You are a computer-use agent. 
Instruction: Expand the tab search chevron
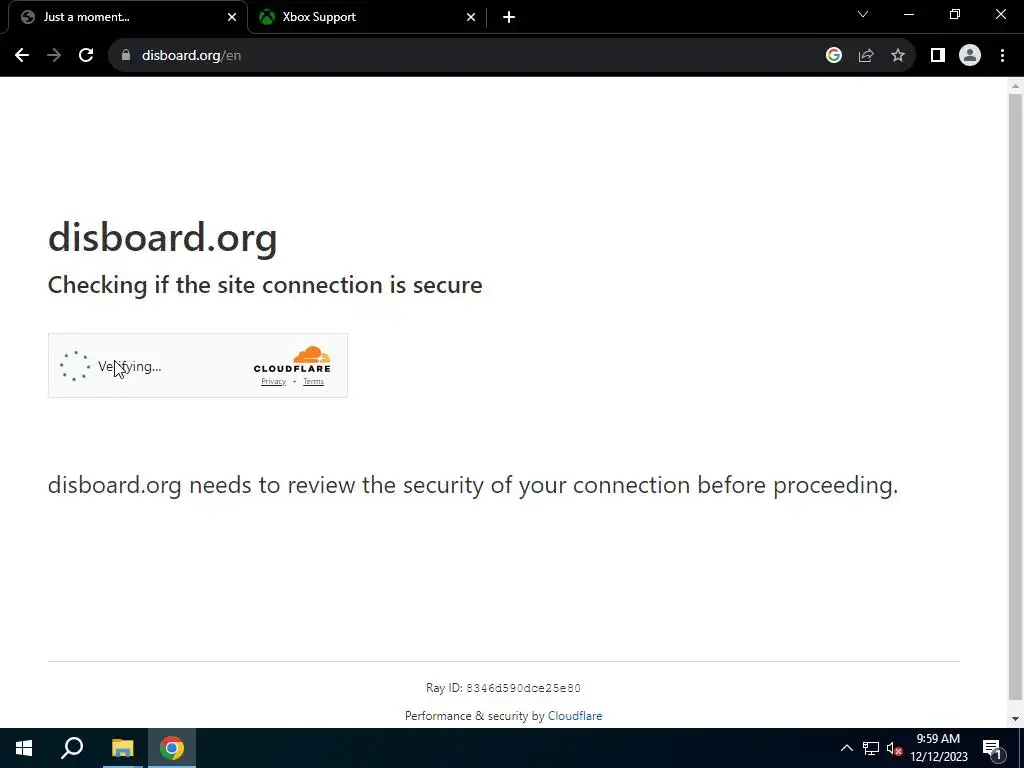[863, 14]
